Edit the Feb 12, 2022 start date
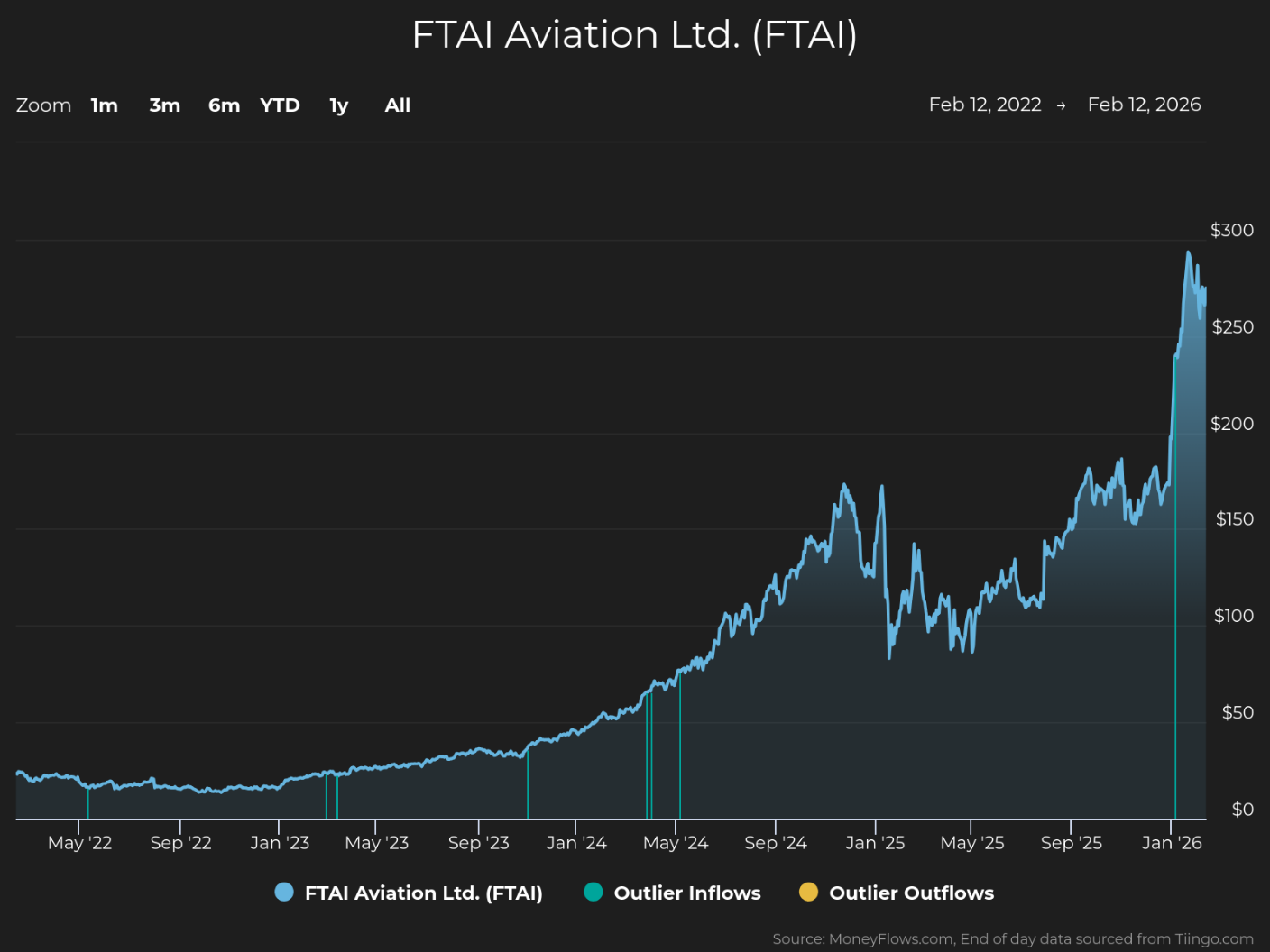This screenshot has width=1270, height=952. pyautogui.click(x=985, y=105)
